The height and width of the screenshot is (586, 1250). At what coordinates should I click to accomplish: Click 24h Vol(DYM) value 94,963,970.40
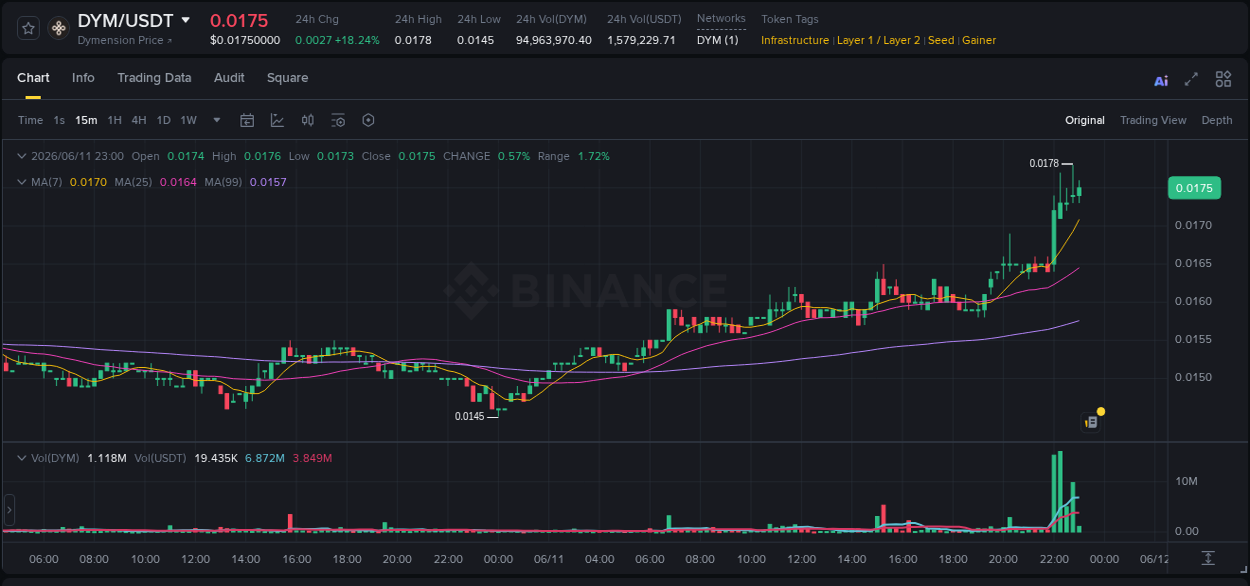pyautogui.click(x=554, y=40)
